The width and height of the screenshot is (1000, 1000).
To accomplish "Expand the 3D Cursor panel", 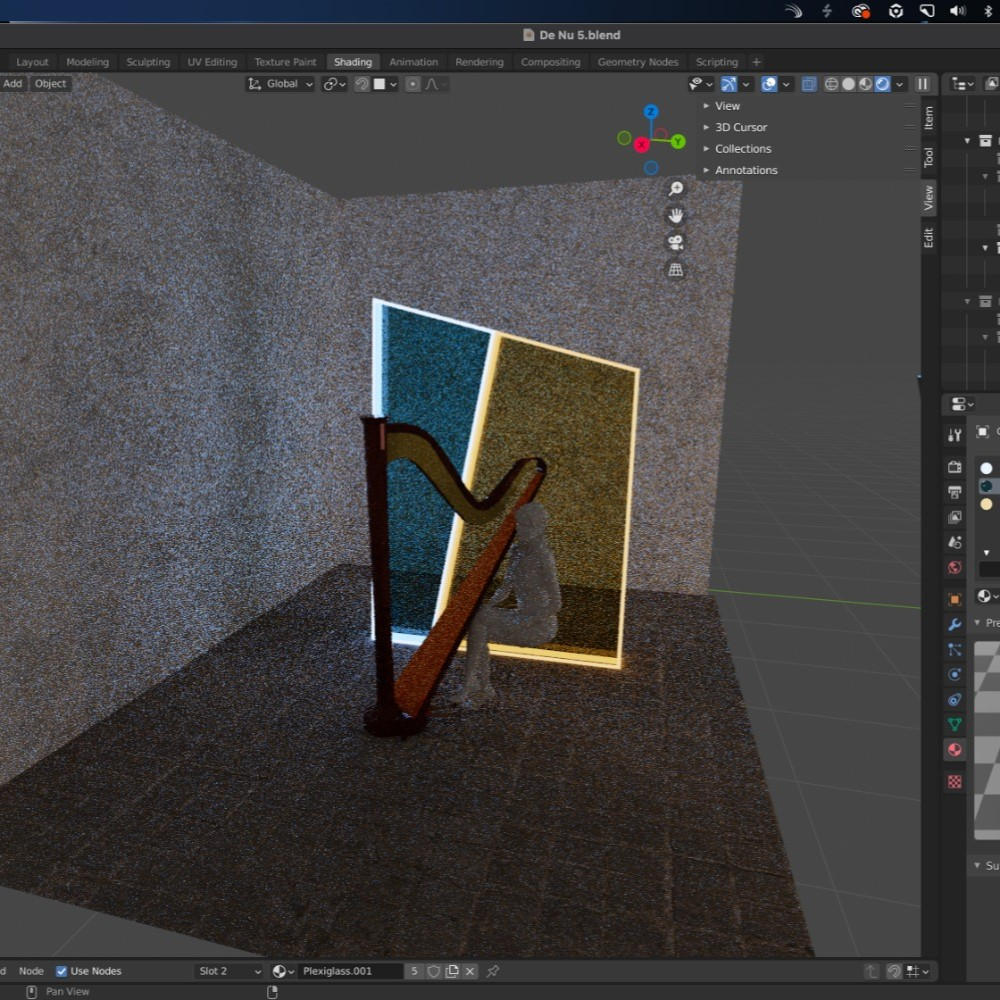I will coord(740,127).
